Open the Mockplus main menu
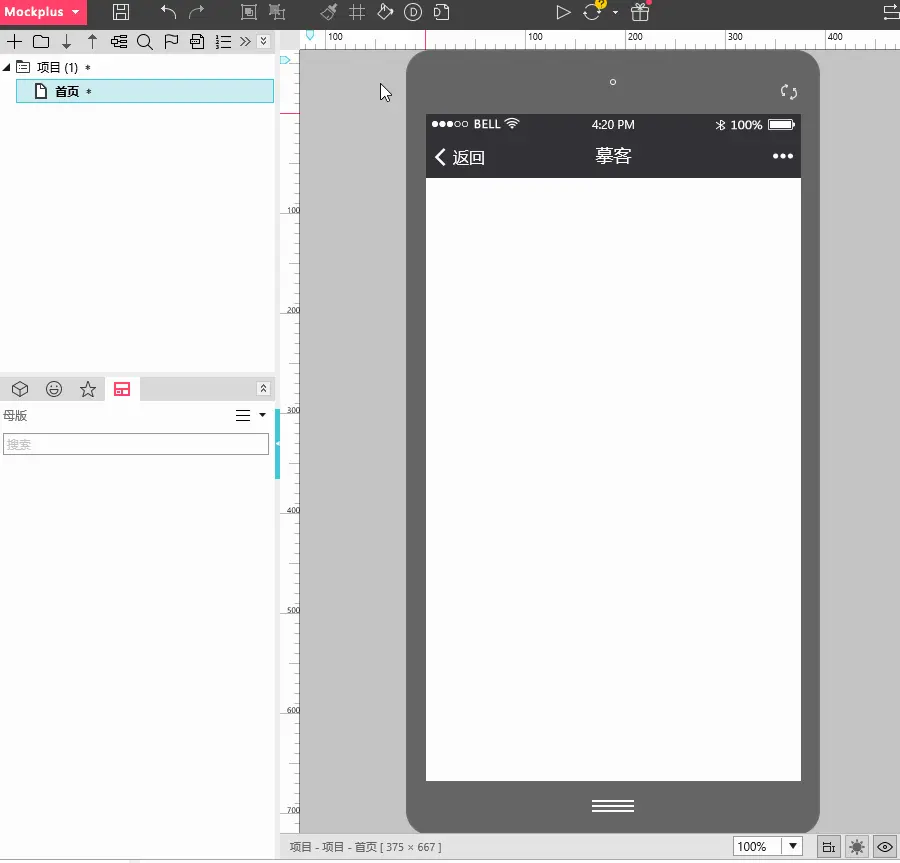 pos(43,12)
